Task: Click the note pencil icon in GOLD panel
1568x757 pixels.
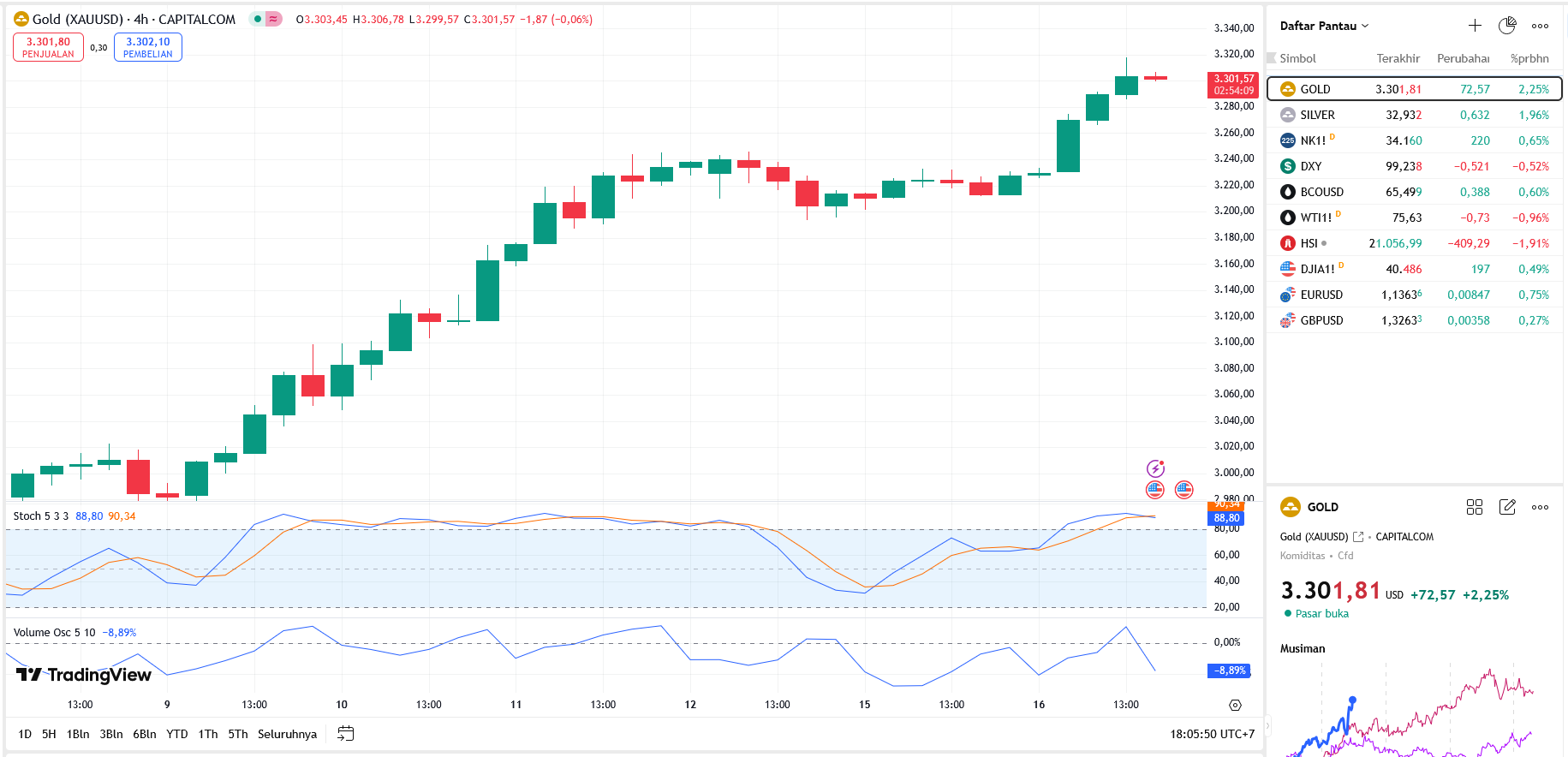Action: 1507,507
